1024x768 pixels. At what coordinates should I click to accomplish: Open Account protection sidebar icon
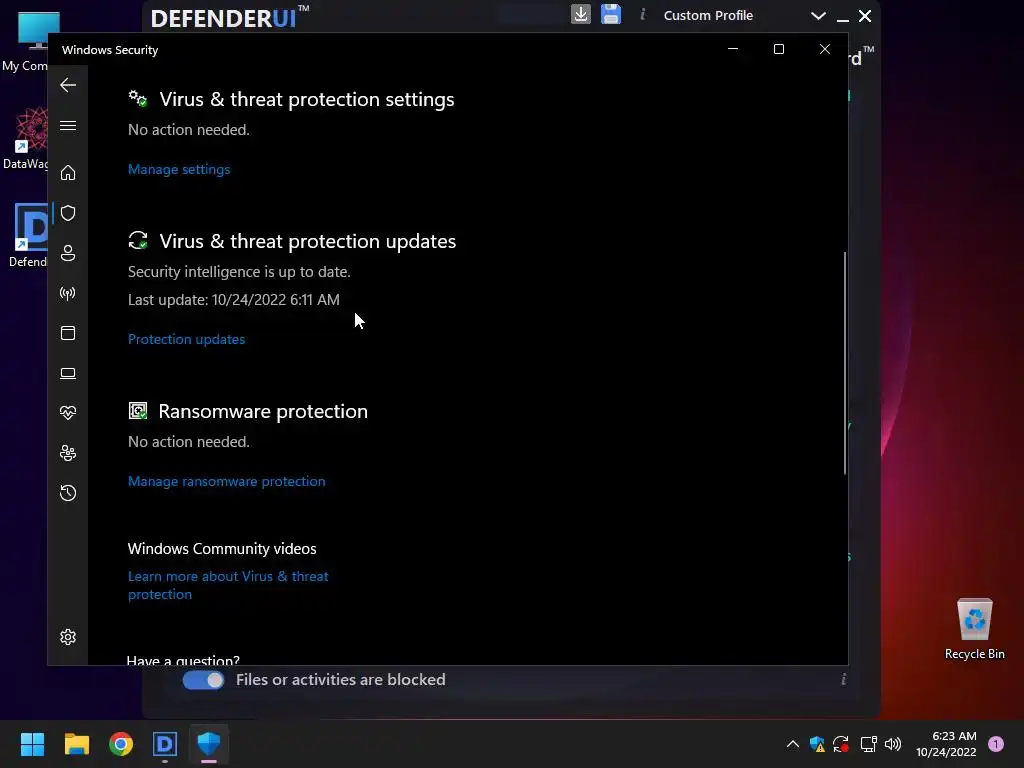click(68, 253)
